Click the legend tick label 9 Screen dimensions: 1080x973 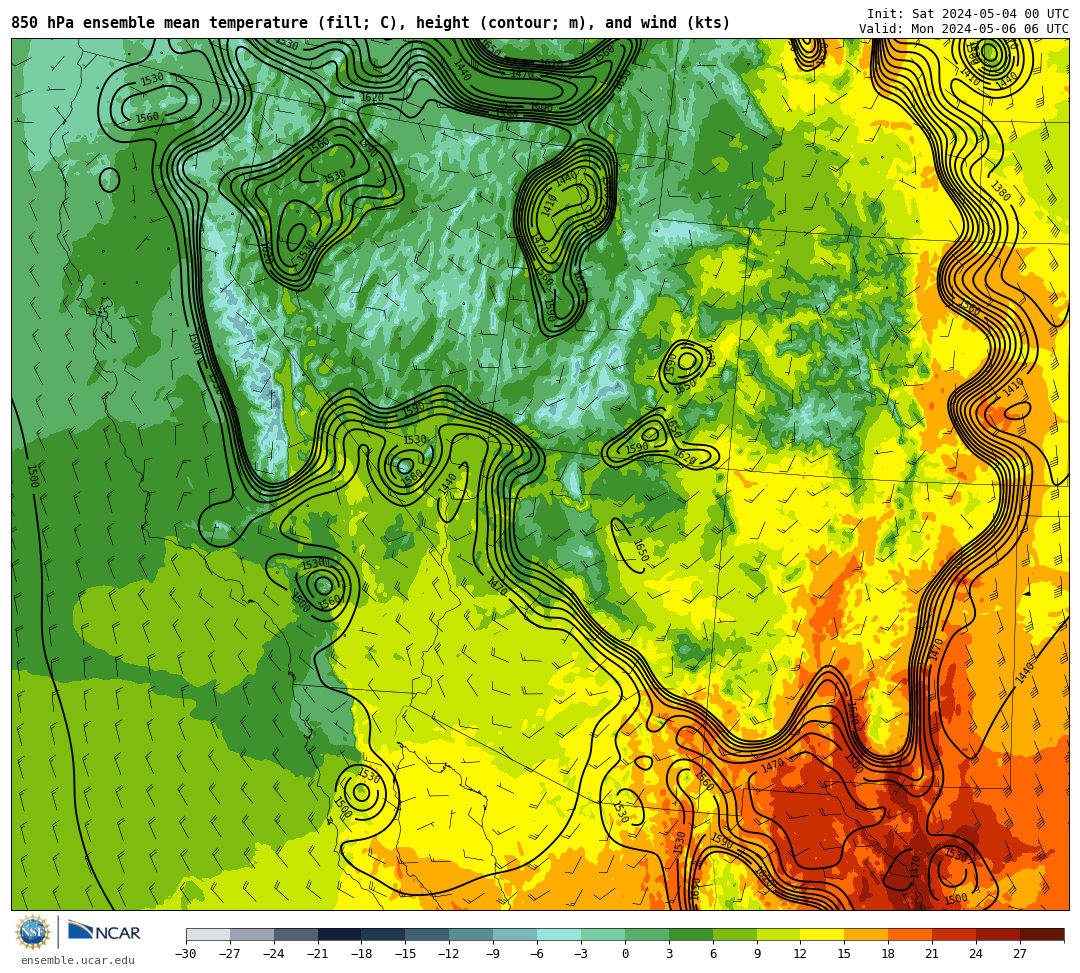(757, 954)
